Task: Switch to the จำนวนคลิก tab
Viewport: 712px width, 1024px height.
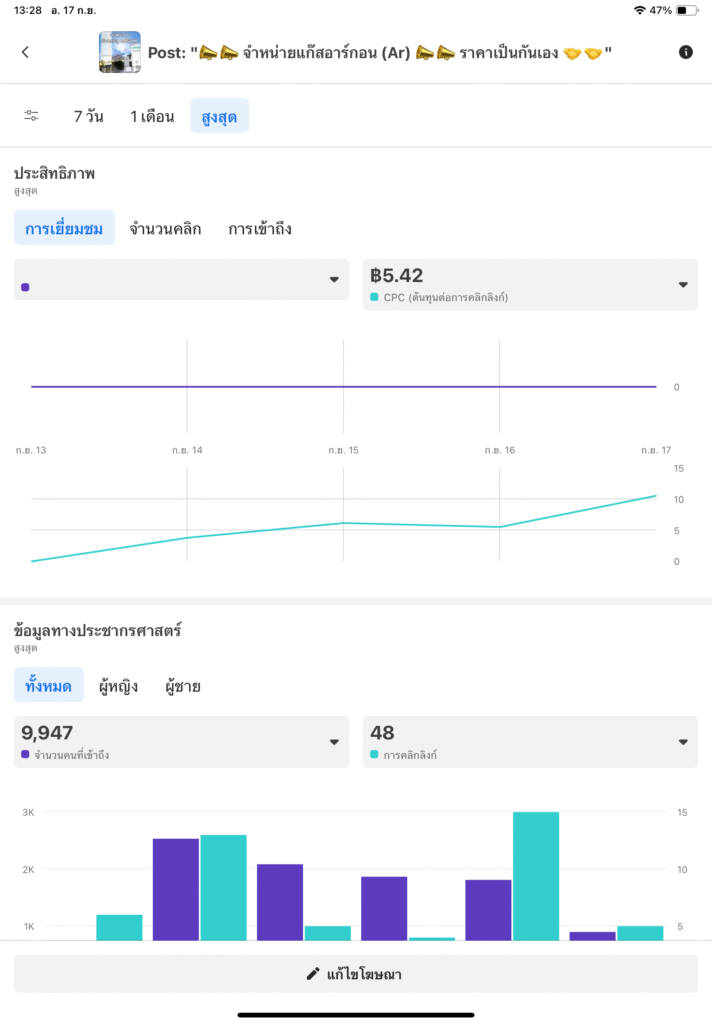Action: point(165,229)
